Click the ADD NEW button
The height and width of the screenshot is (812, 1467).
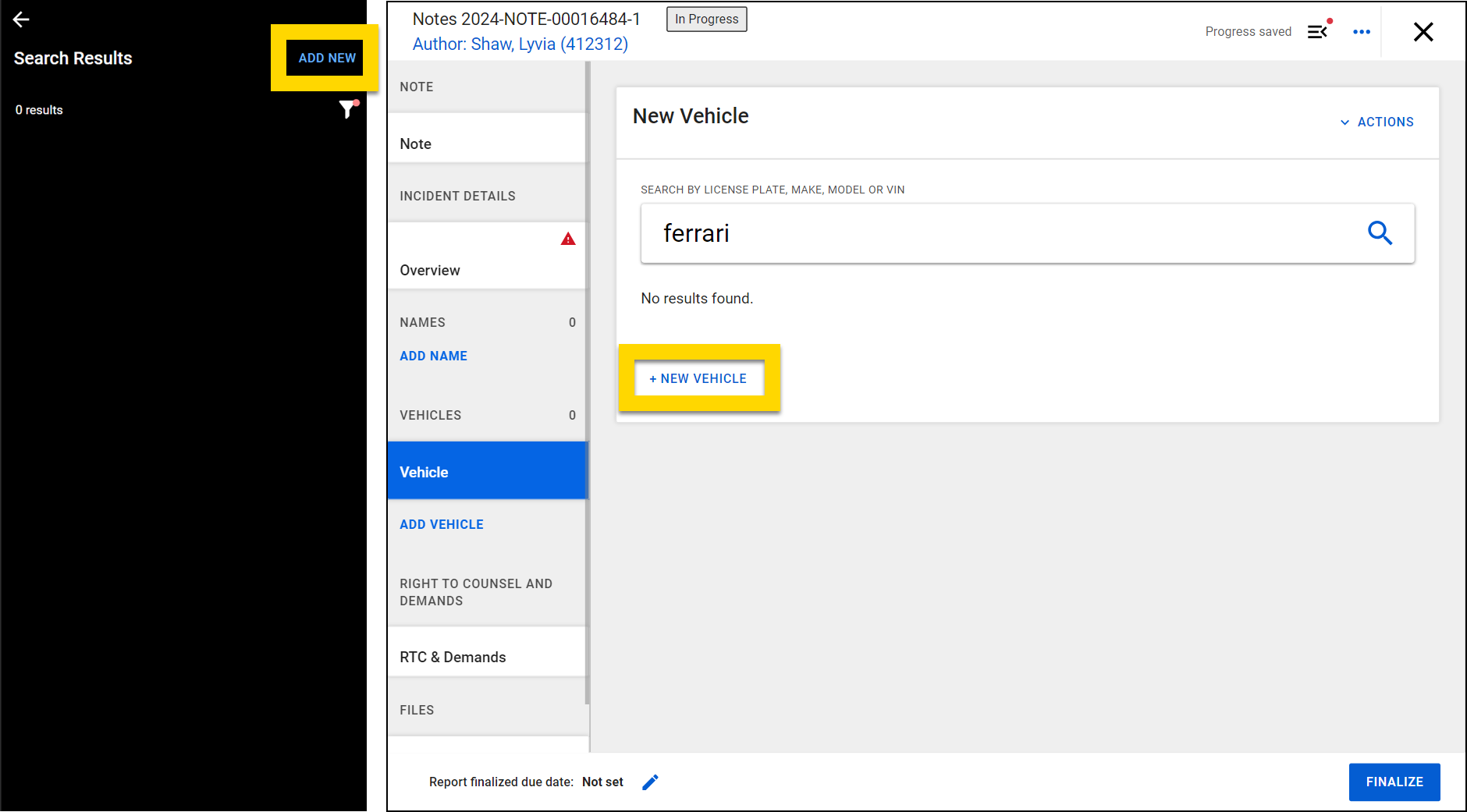click(326, 59)
